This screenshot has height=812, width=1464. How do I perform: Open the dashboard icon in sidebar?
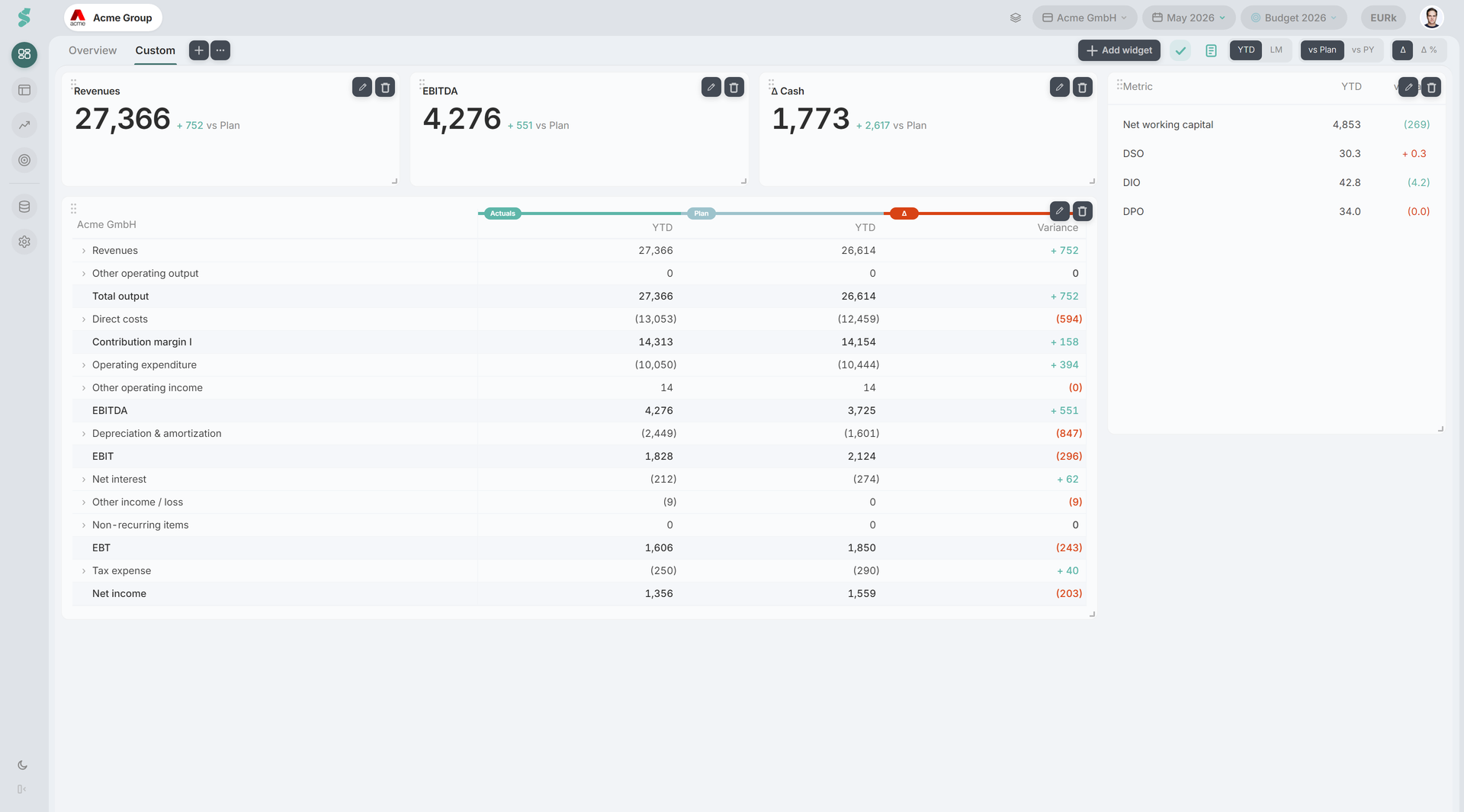click(24, 54)
